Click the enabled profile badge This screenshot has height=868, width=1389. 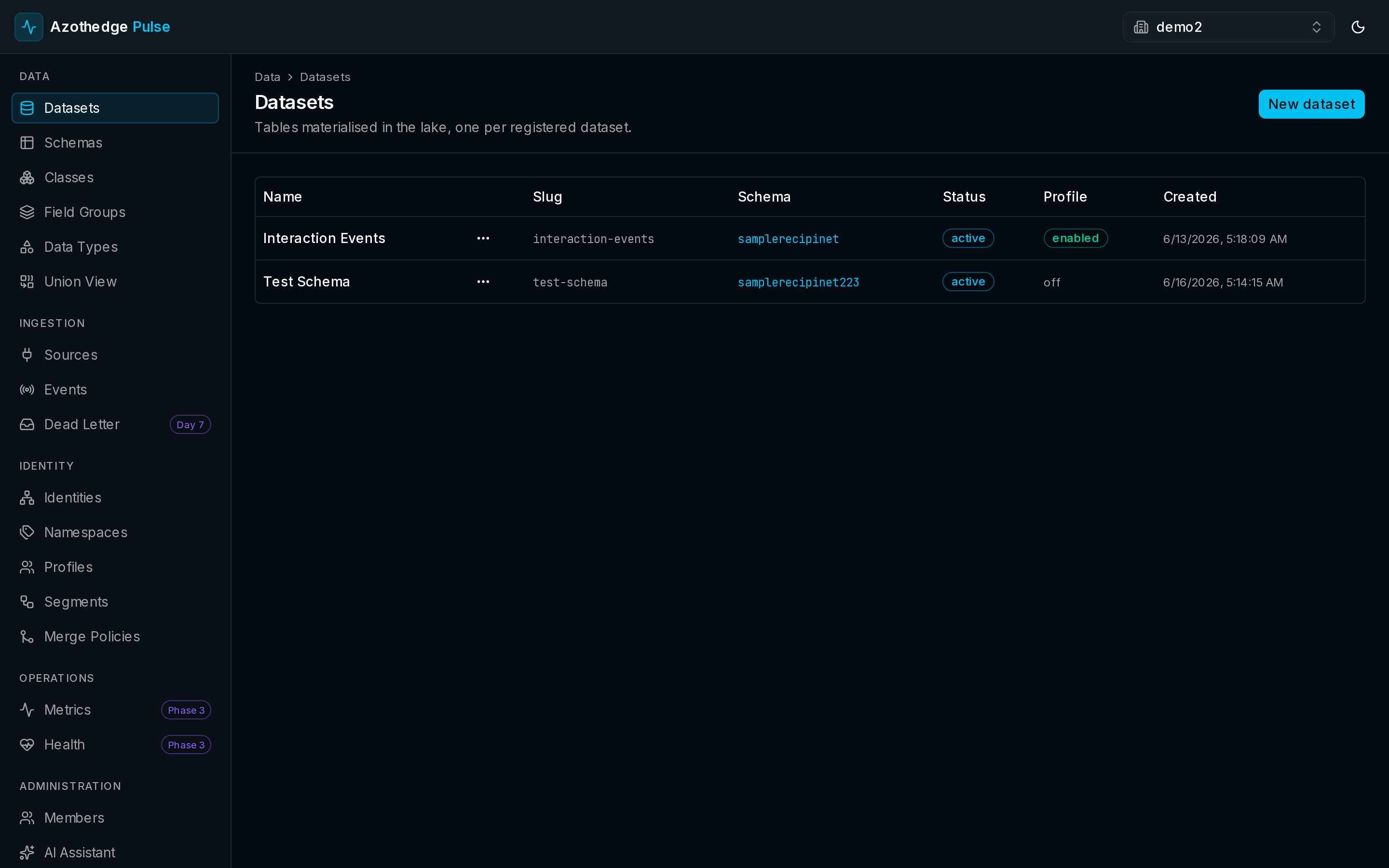[x=1075, y=238]
